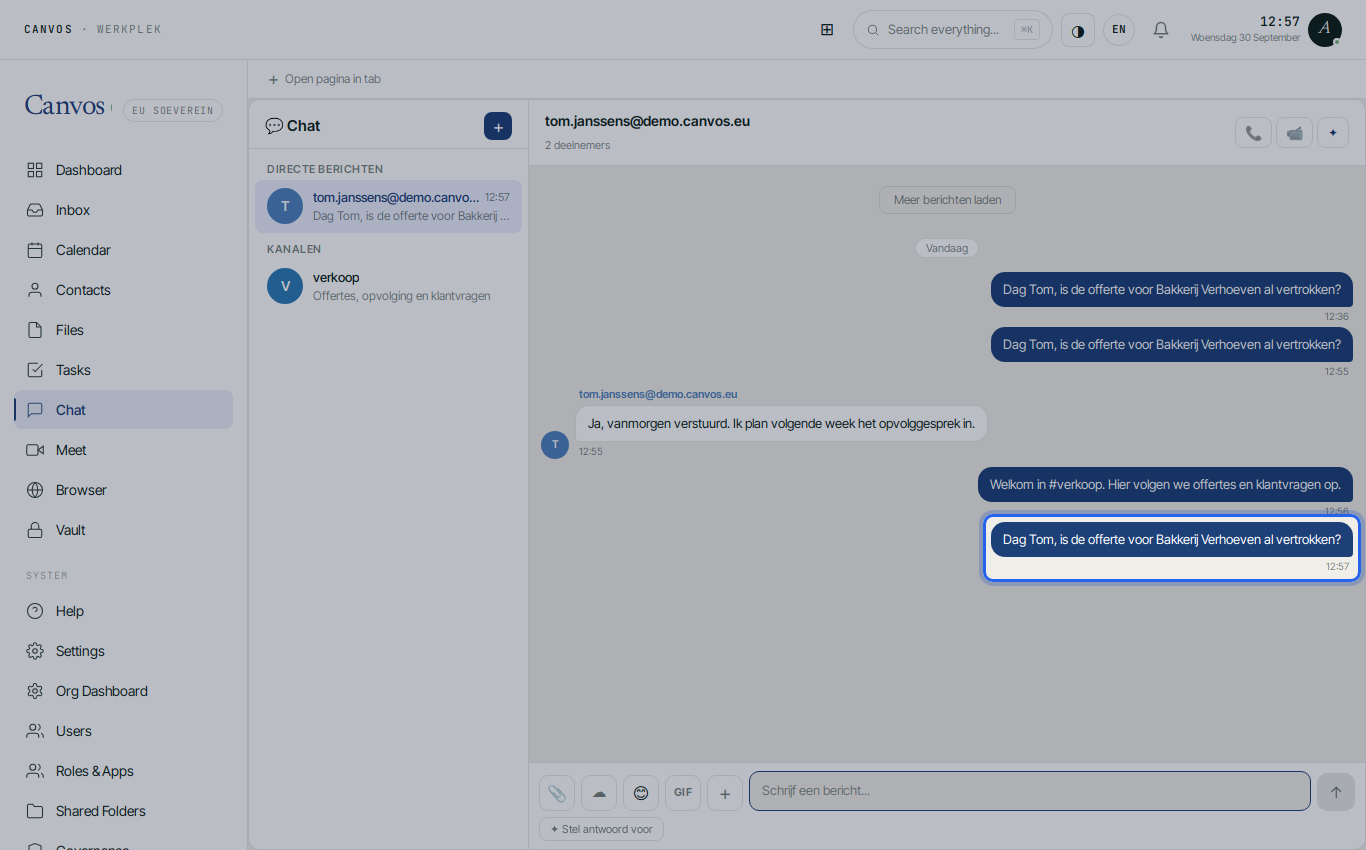This screenshot has width=1366, height=850.
Task: Open Browser in sidebar
Action: coord(123,490)
